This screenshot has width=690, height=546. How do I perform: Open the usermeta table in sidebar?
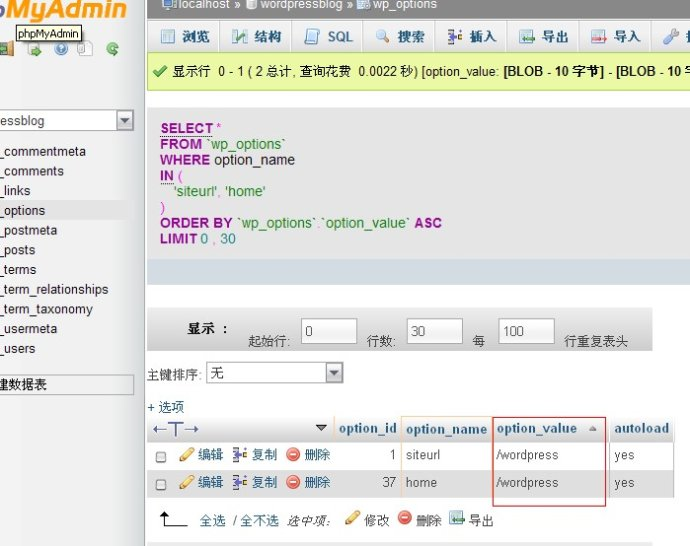29,329
